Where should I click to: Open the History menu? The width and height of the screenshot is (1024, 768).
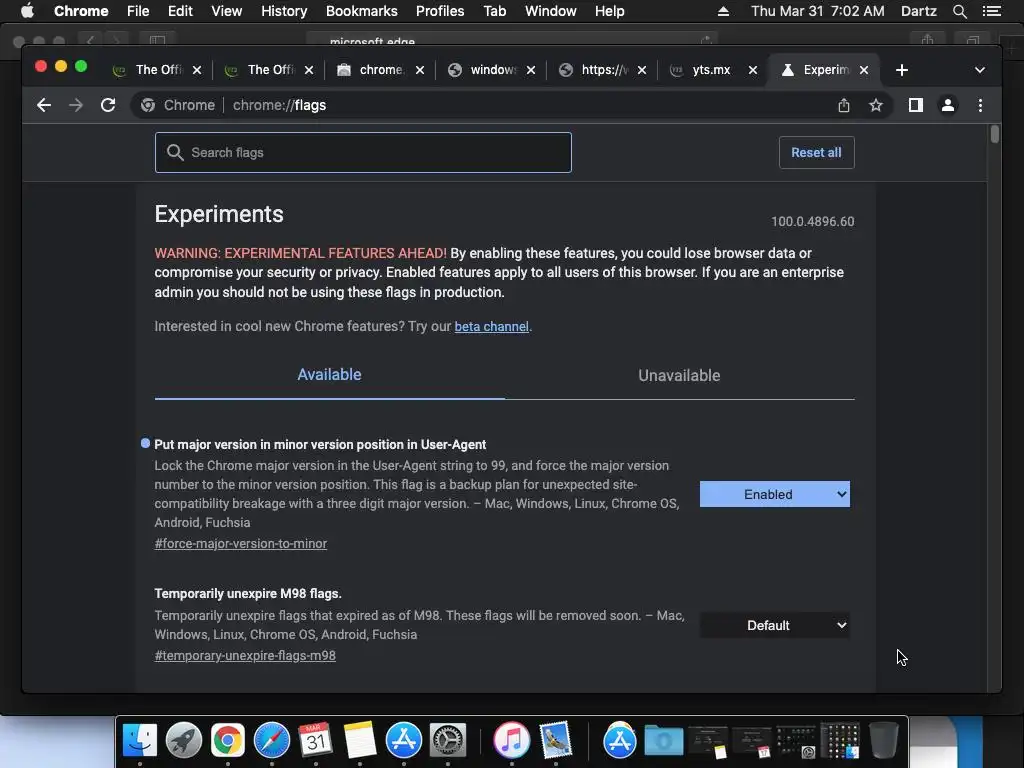pos(284,11)
